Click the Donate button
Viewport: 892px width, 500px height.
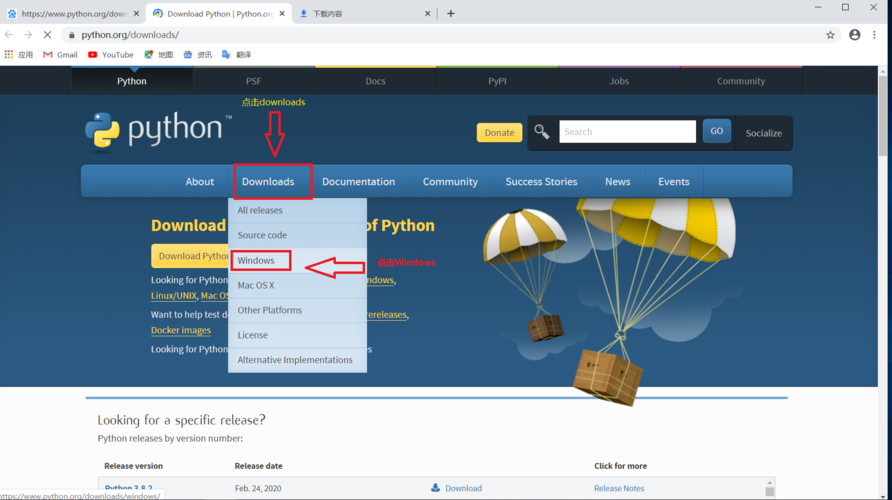point(499,133)
